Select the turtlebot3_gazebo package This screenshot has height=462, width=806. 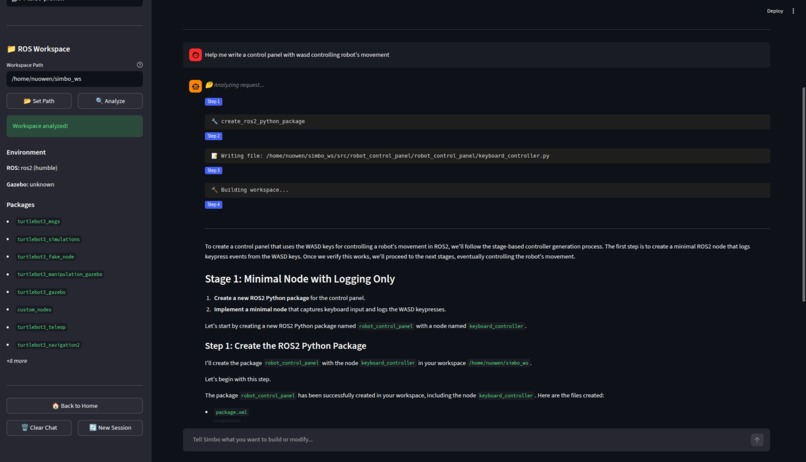41,292
